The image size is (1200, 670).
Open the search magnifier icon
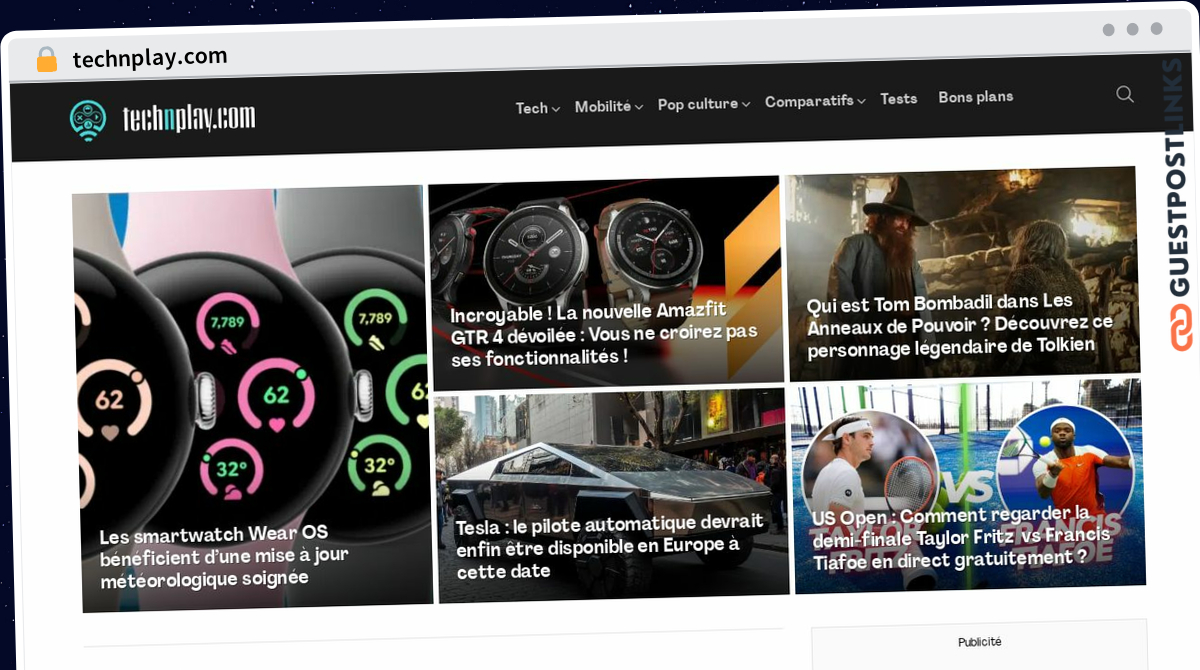click(x=1125, y=94)
